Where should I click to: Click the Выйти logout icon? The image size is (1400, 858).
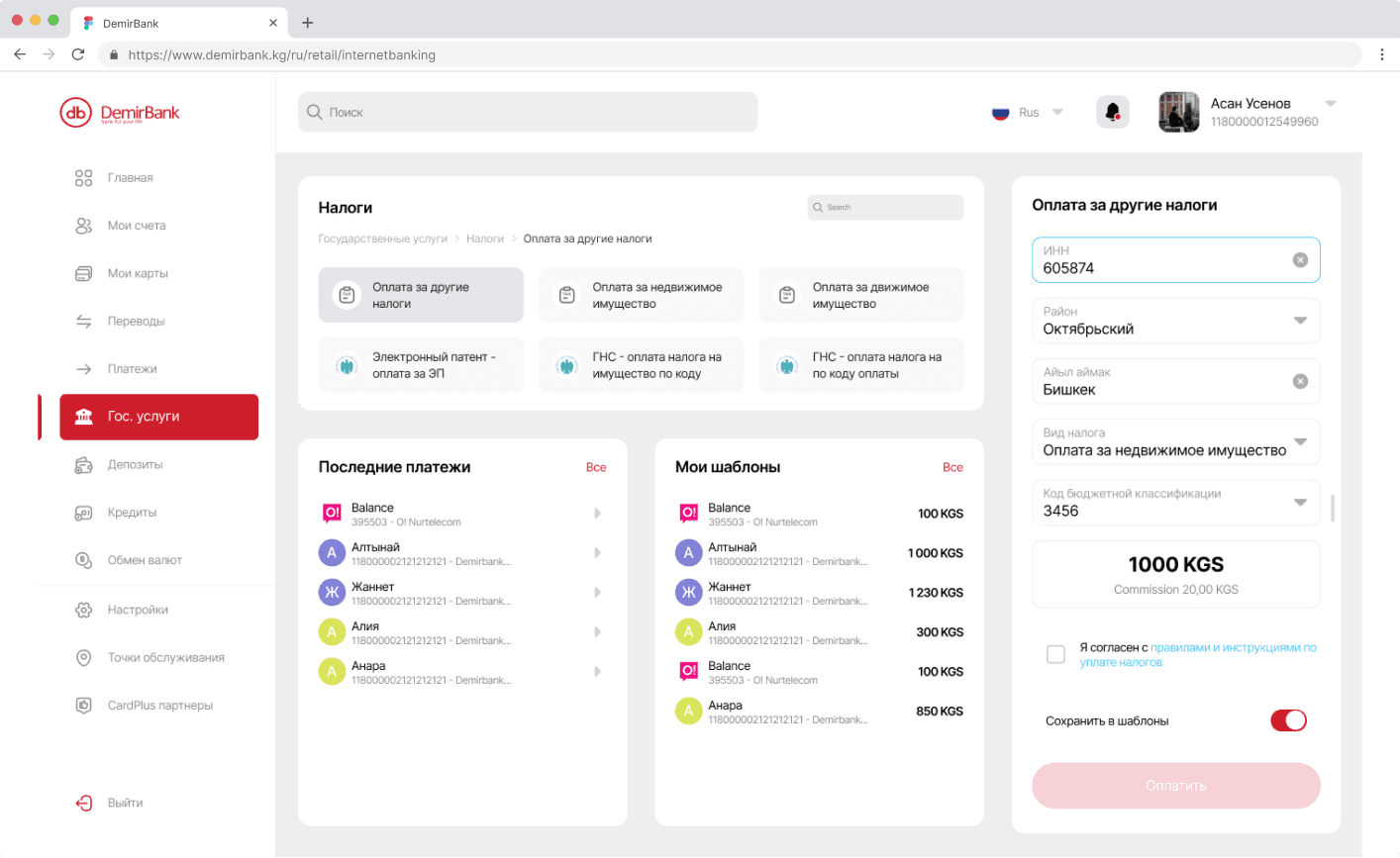[84, 803]
